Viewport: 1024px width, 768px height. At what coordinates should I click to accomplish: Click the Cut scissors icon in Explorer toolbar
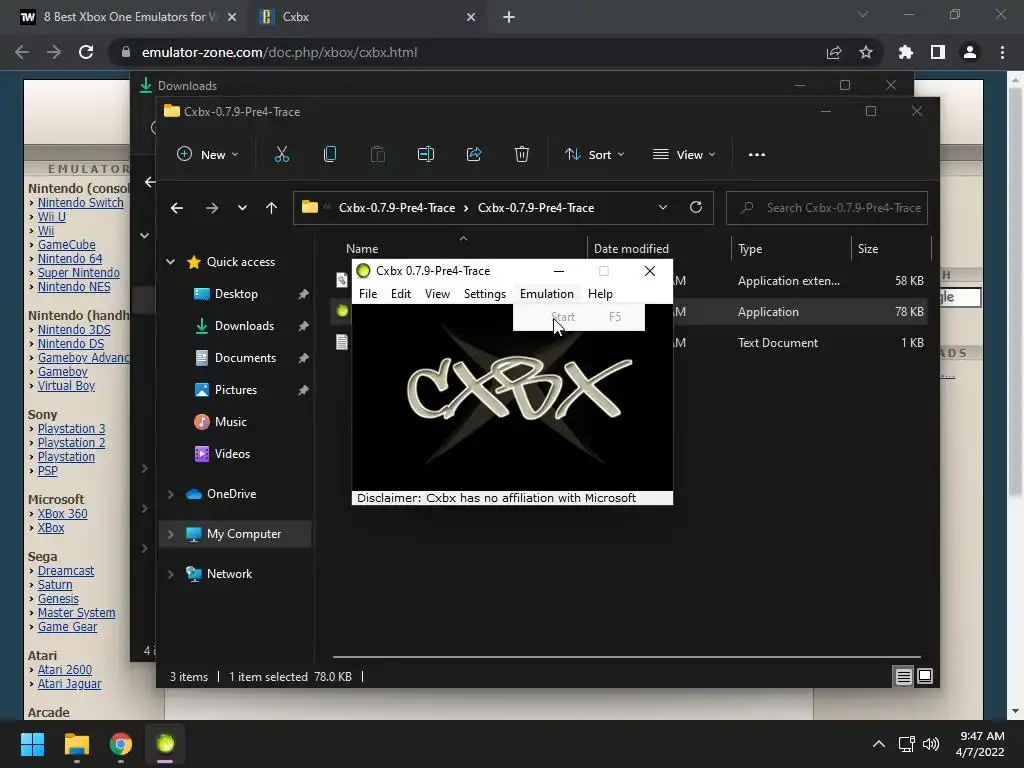(x=281, y=155)
